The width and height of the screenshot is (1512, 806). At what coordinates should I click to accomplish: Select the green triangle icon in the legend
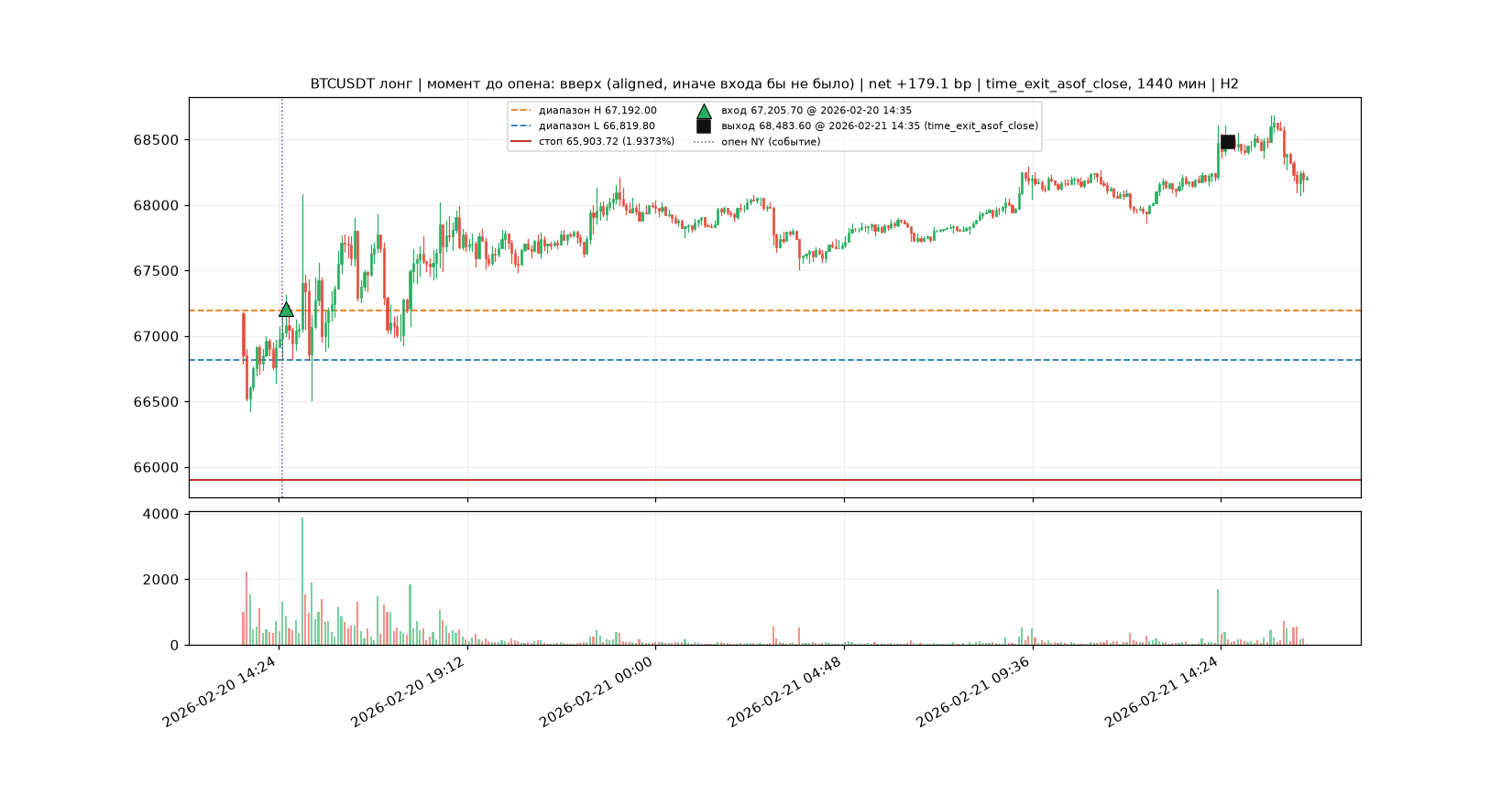[704, 111]
